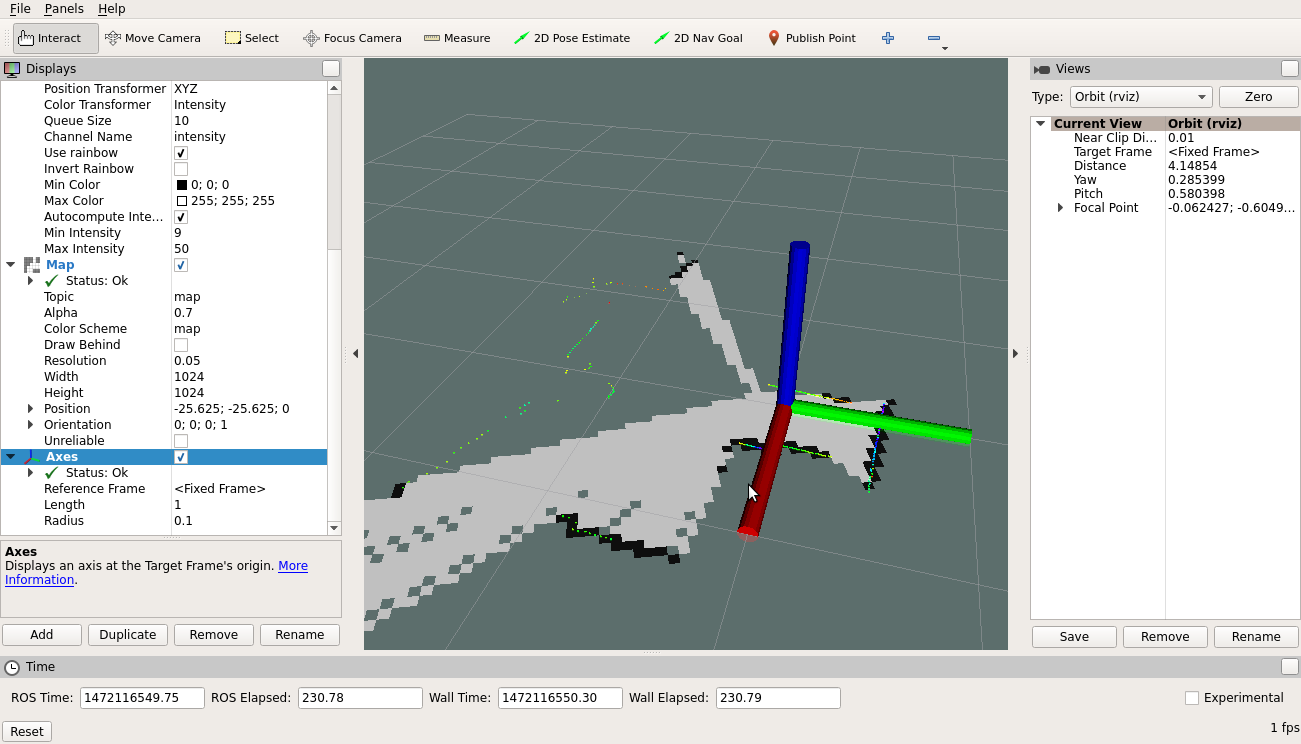Collapse the right panel with the arrow handle
Image resolution: width=1301 pixels, height=744 pixels.
[1015, 354]
